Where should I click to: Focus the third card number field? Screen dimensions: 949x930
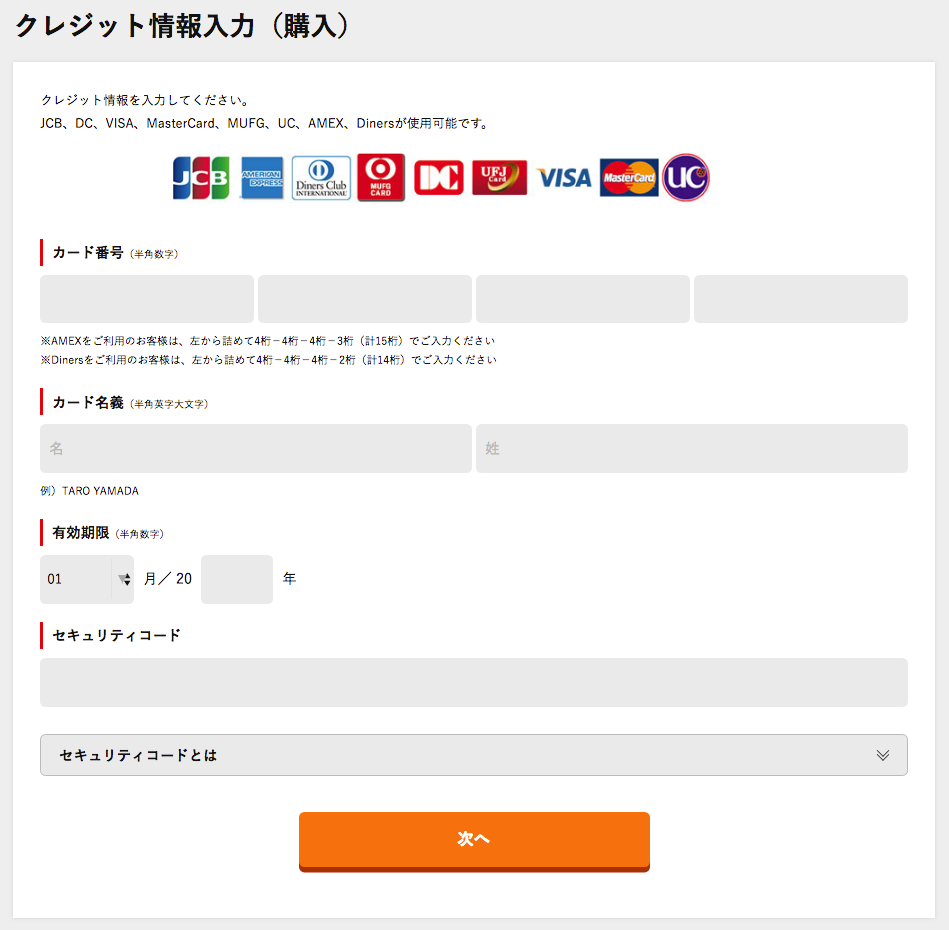click(583, 299)
